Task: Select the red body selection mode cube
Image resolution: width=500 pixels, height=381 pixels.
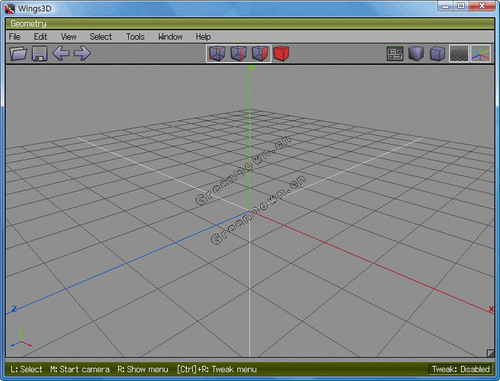Action: pos(281,53)
